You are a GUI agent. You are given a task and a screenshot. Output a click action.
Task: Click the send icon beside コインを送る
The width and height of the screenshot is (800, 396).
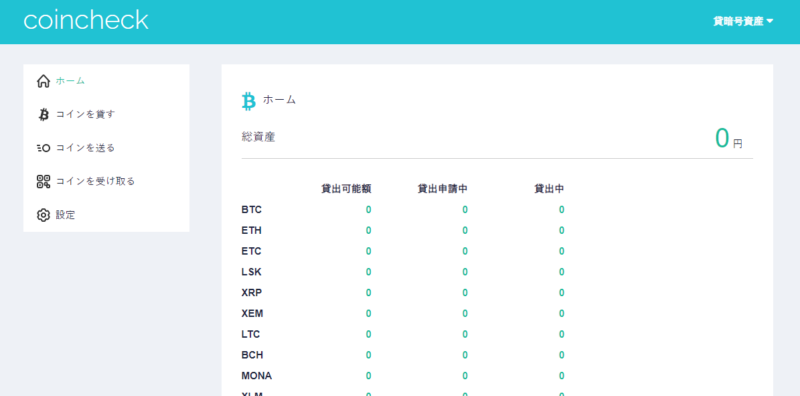43,148
